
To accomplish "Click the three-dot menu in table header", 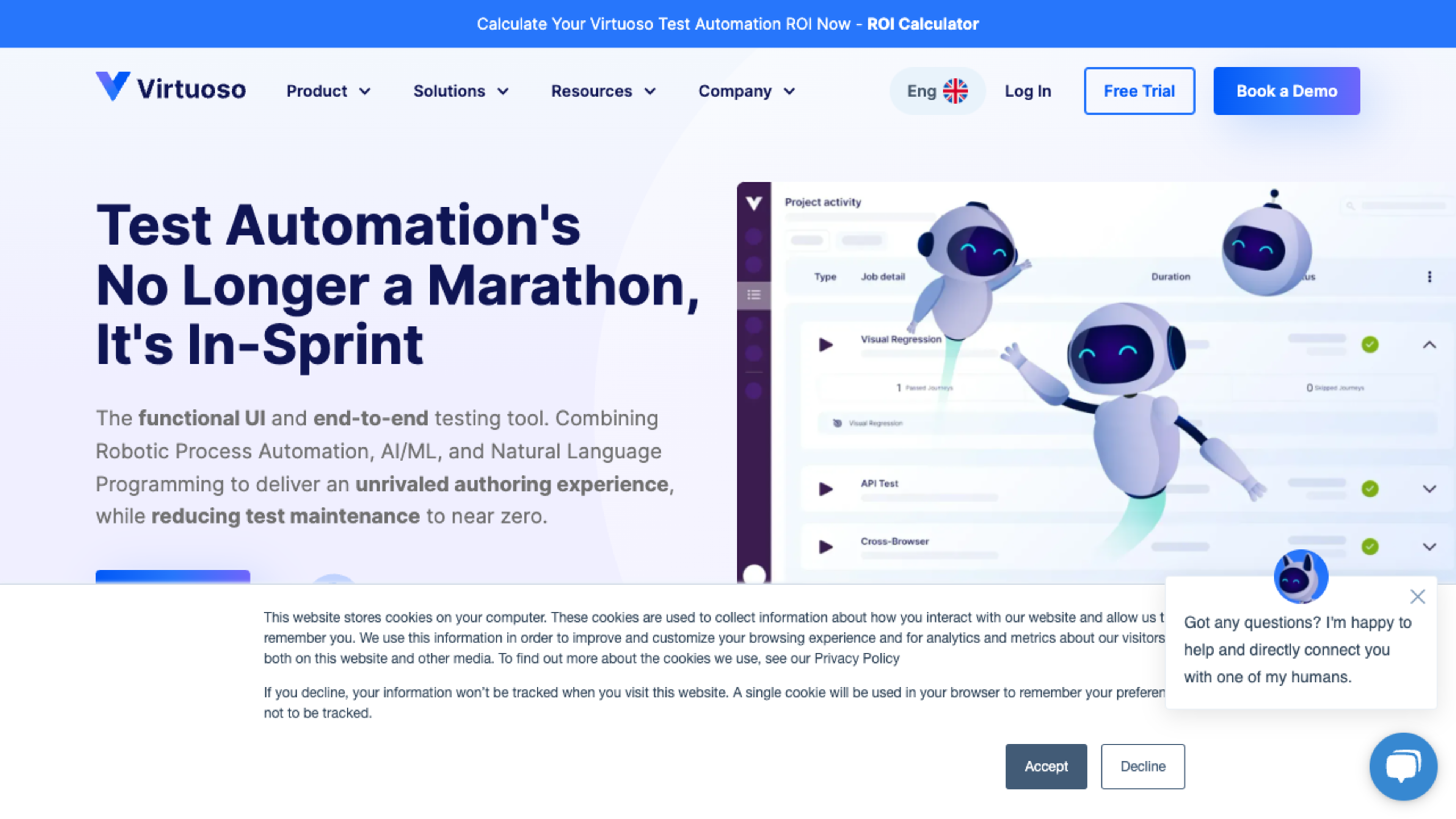I will [x=1429, y=277].
